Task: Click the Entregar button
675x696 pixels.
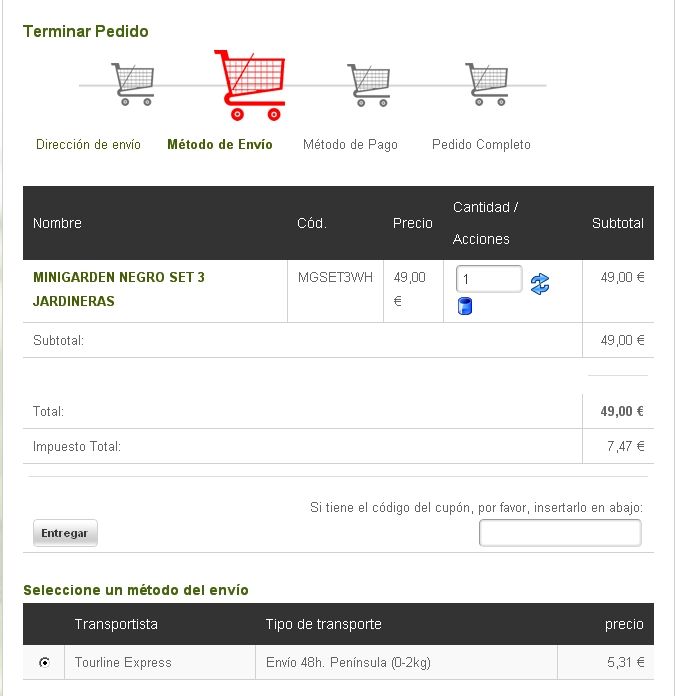Action: point(65,533)
